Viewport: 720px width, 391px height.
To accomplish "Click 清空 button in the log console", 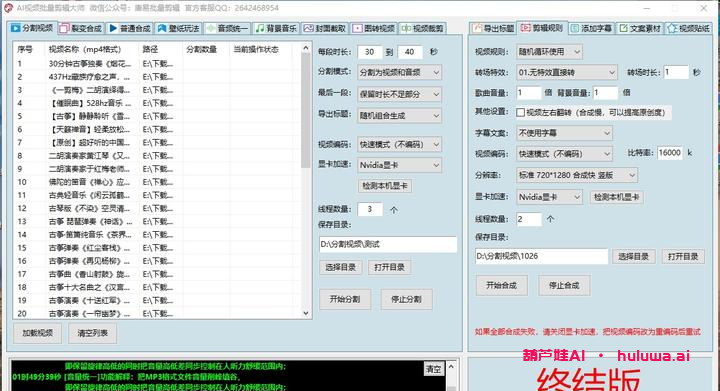I will point(433,369).
